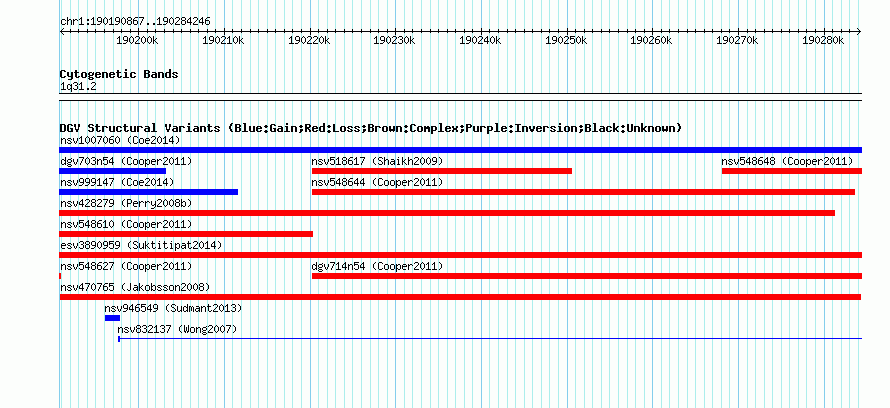The image size is (890, 408).
Task: Click the chr1:190190867..190284246 coordinate label
Action: 135,21
